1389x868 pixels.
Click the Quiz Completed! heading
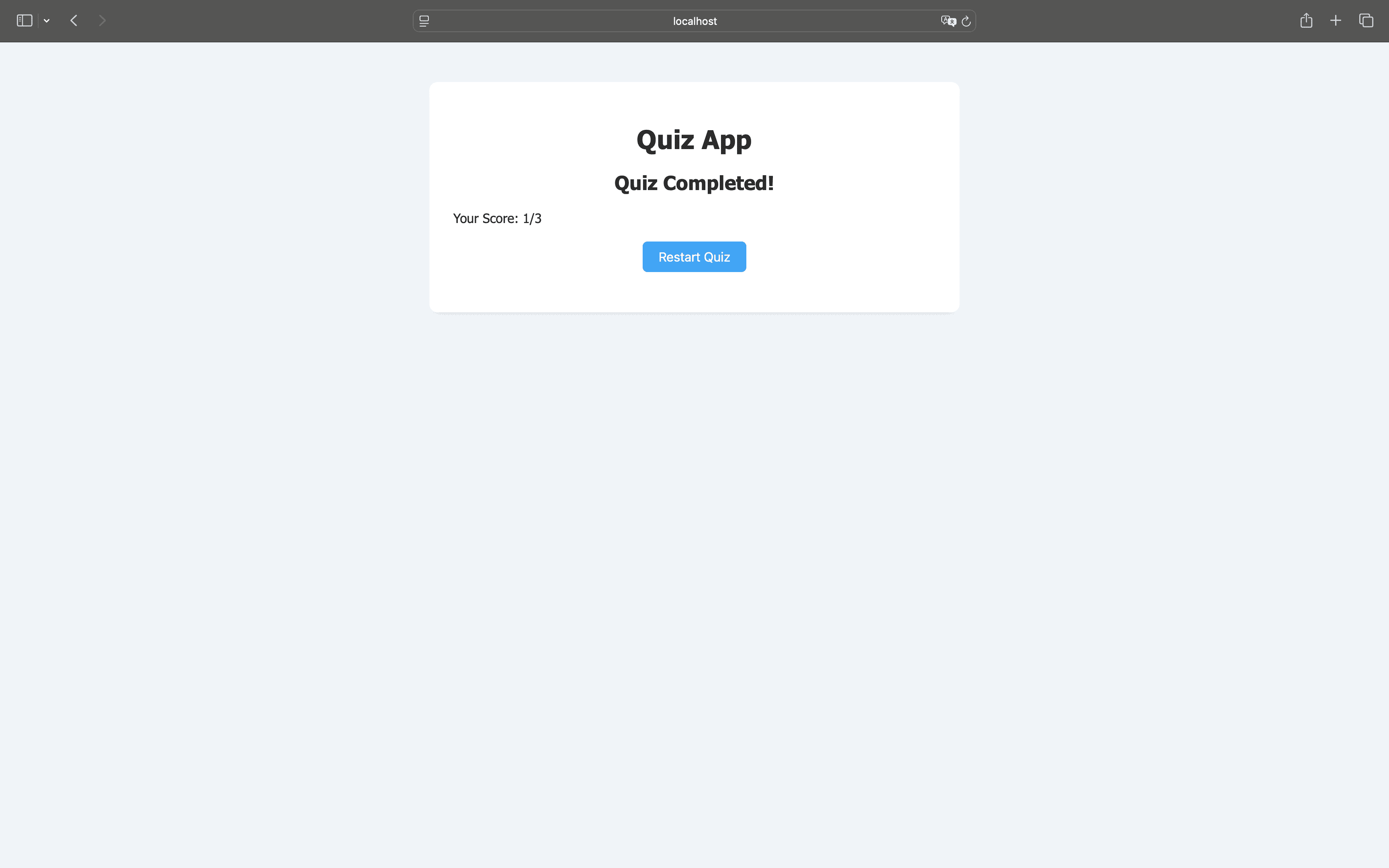[694, 183]
